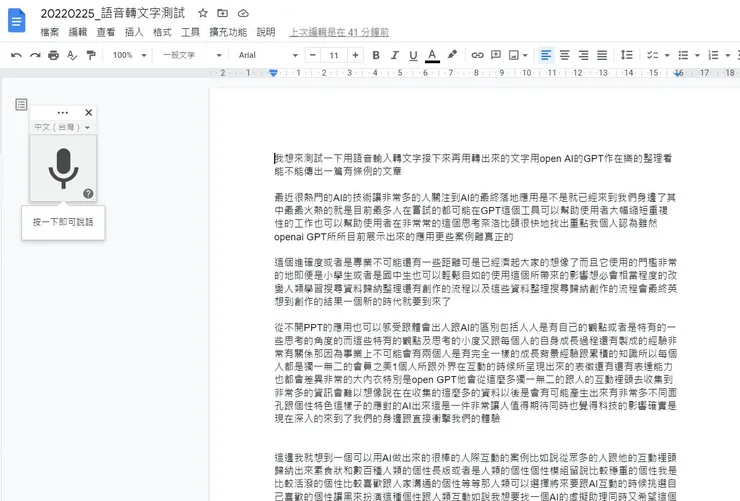Show the document outline
The height and width of the screenshot is (501, 740).
coord(21,104)
